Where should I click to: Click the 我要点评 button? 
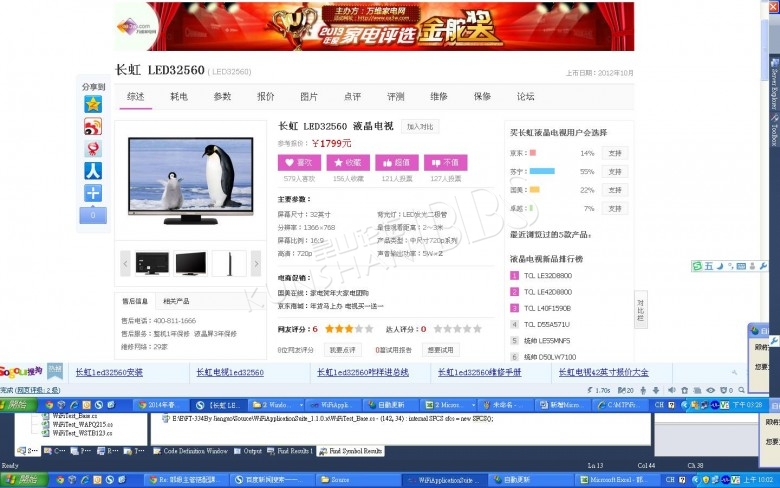pyautogui.click(x=343, y=350)
